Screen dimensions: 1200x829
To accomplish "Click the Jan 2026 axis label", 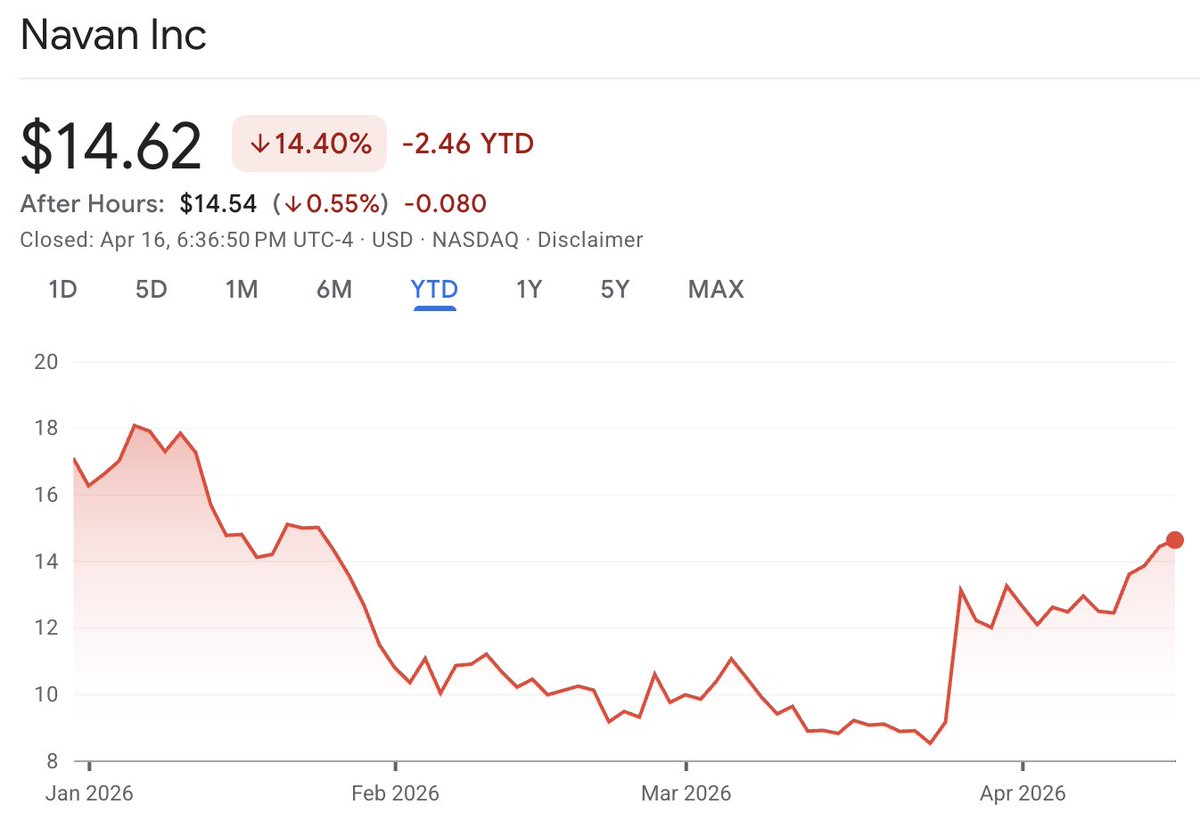I will click(x=89, y=794).
